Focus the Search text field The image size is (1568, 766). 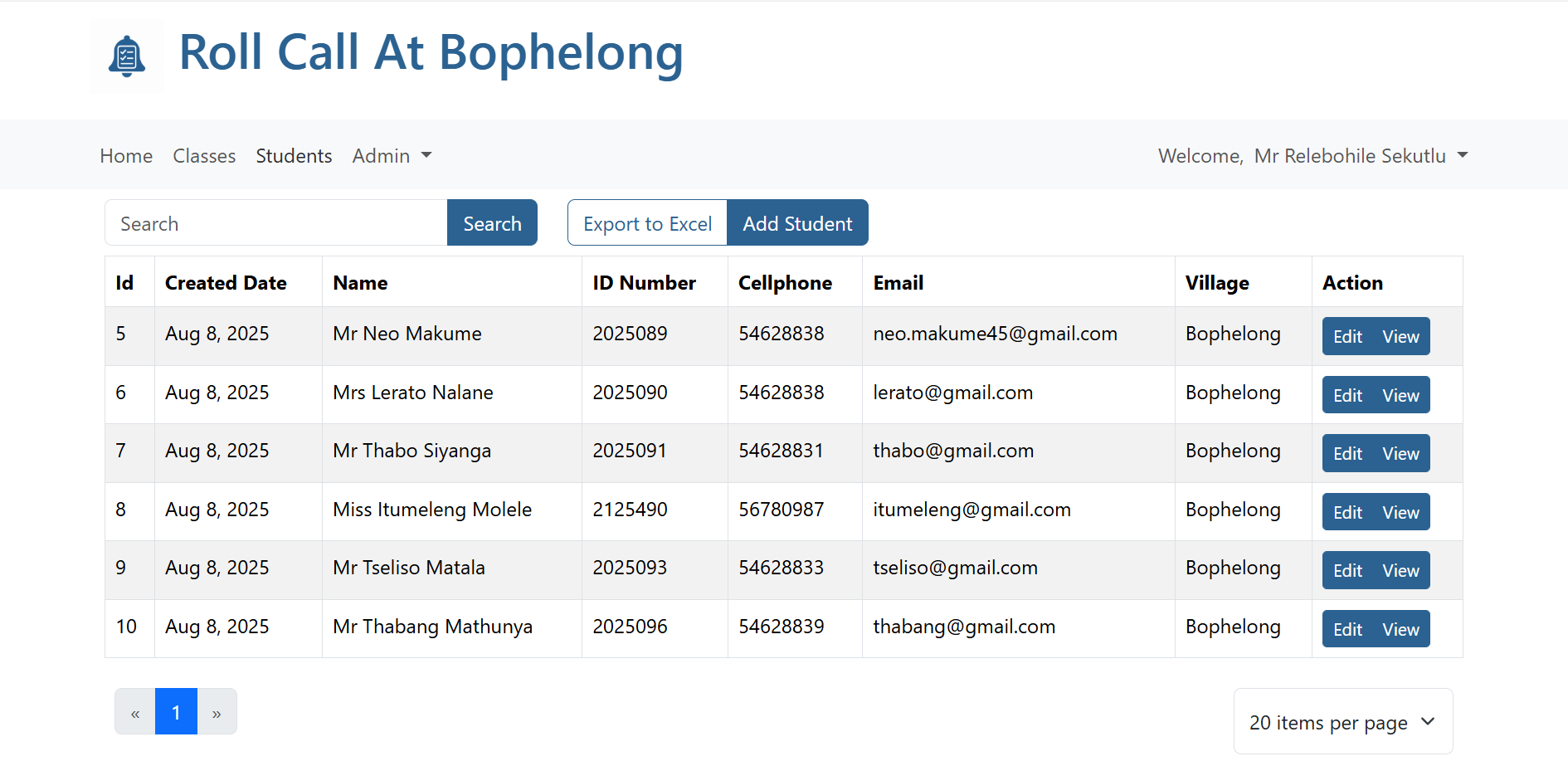(x=276, y=223)
